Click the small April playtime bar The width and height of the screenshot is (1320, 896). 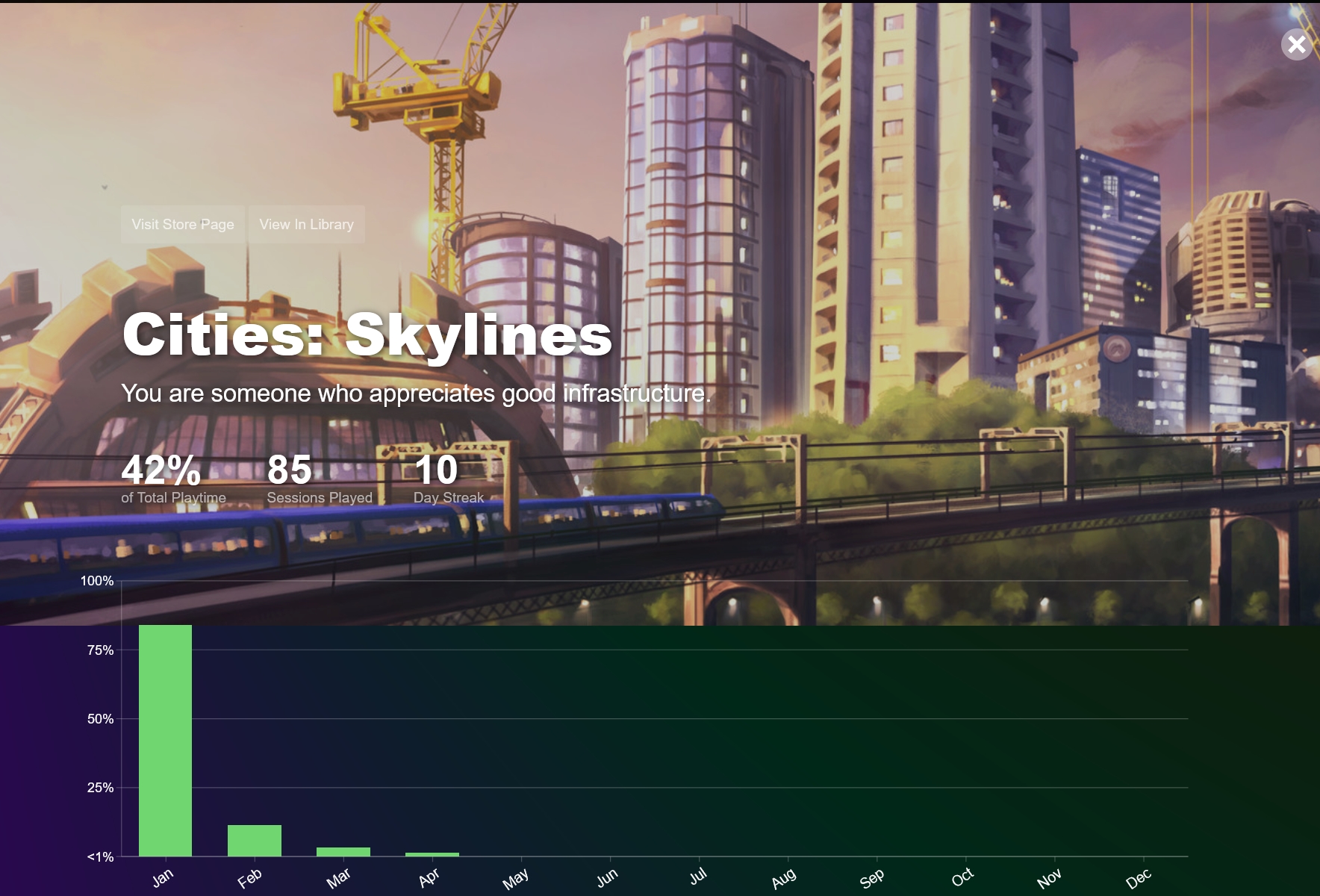coord(432,854)
